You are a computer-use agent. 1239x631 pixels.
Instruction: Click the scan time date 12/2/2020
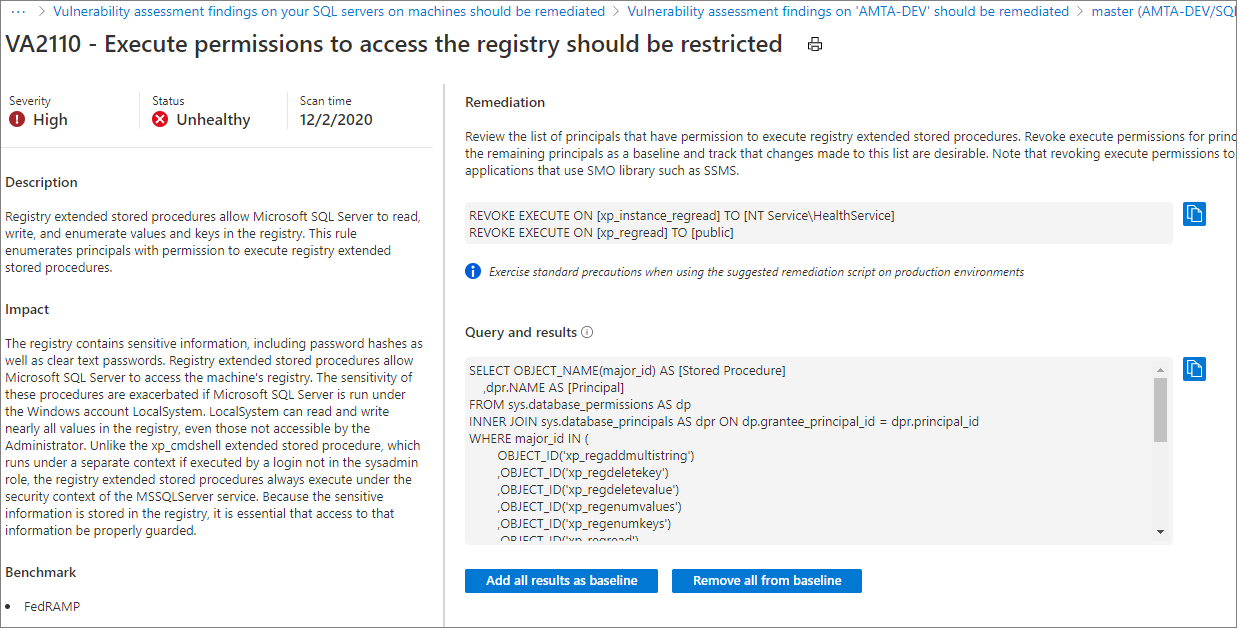tap(336, 120)
